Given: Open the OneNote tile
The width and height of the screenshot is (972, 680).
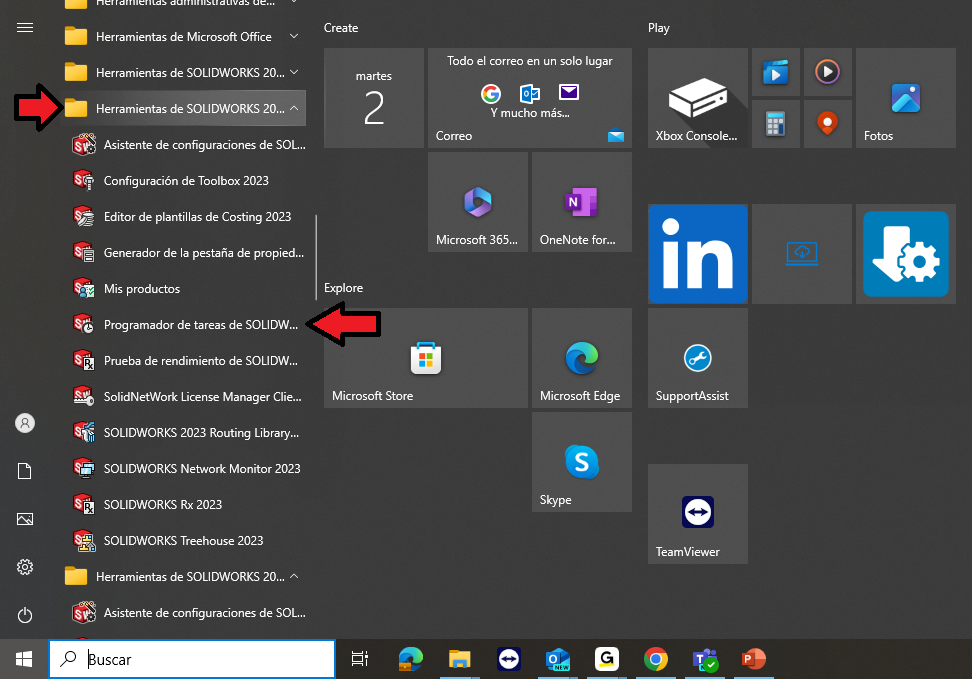Looking at the screenshot, I should pyautogui.click(x=581, y=202).
